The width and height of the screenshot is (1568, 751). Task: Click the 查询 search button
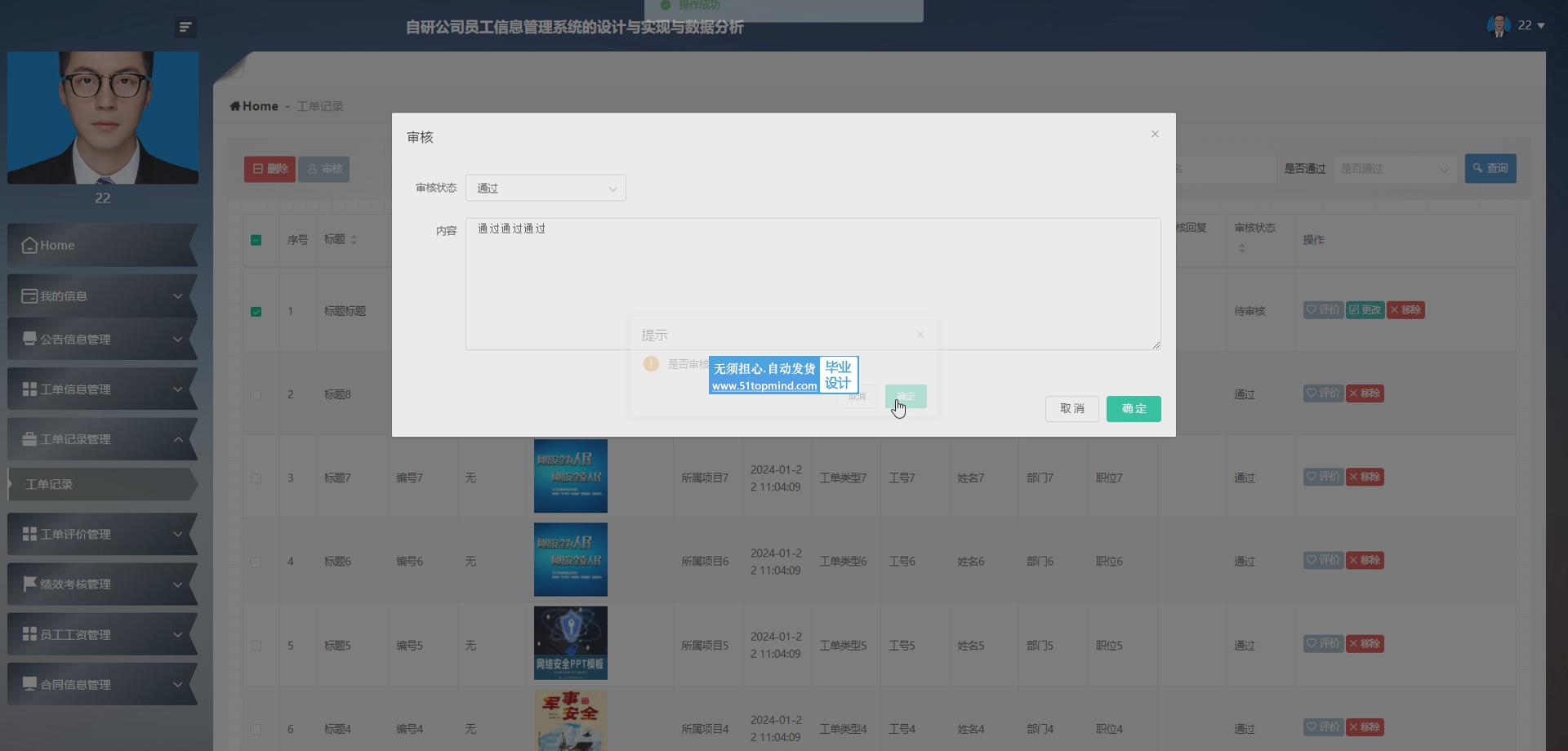[1490, 168]
